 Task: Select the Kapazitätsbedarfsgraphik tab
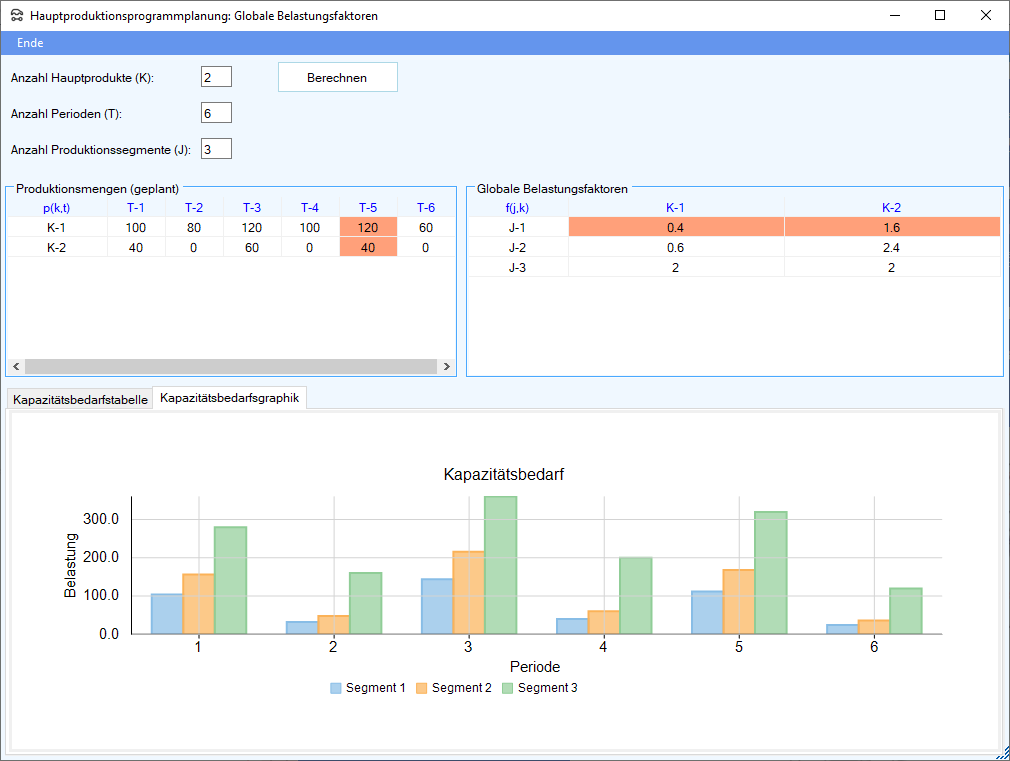229,397
